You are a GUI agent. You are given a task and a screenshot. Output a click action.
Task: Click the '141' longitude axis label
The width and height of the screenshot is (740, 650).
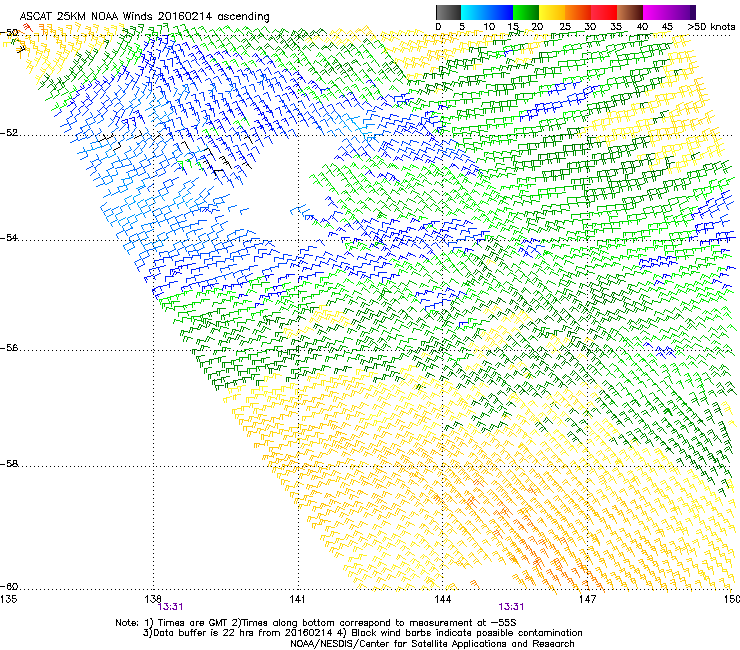(298, 599)
